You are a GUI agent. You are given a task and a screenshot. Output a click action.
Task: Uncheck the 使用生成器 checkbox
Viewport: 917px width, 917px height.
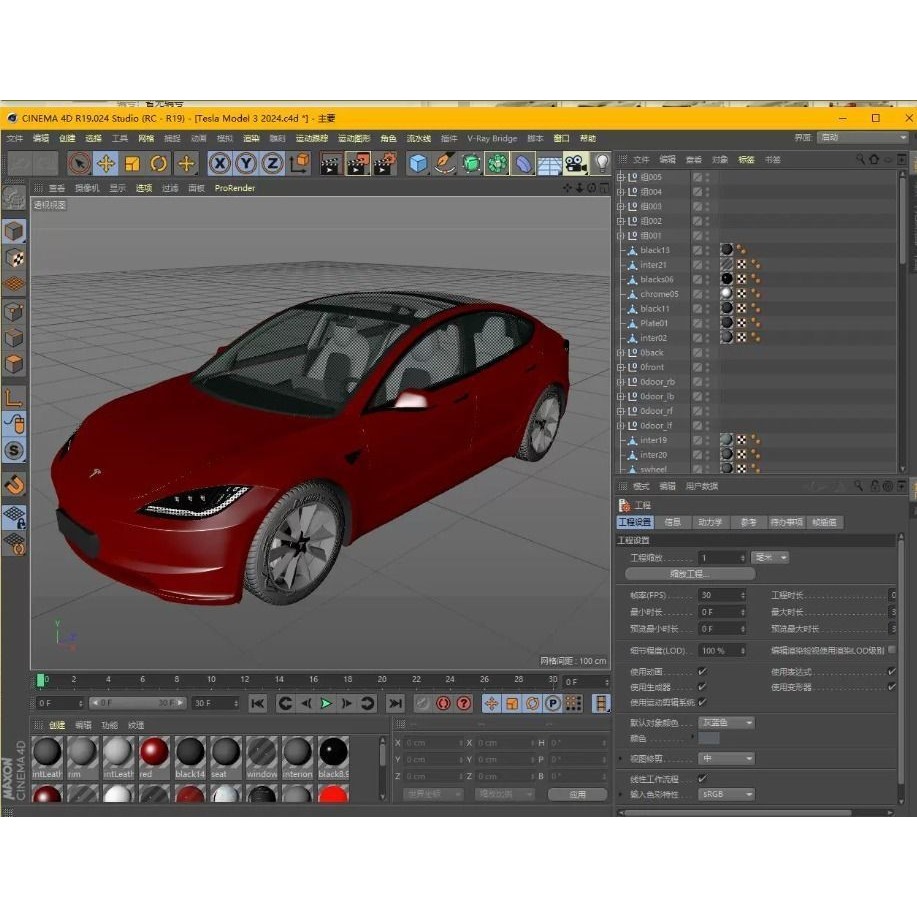tap(702, 687)
